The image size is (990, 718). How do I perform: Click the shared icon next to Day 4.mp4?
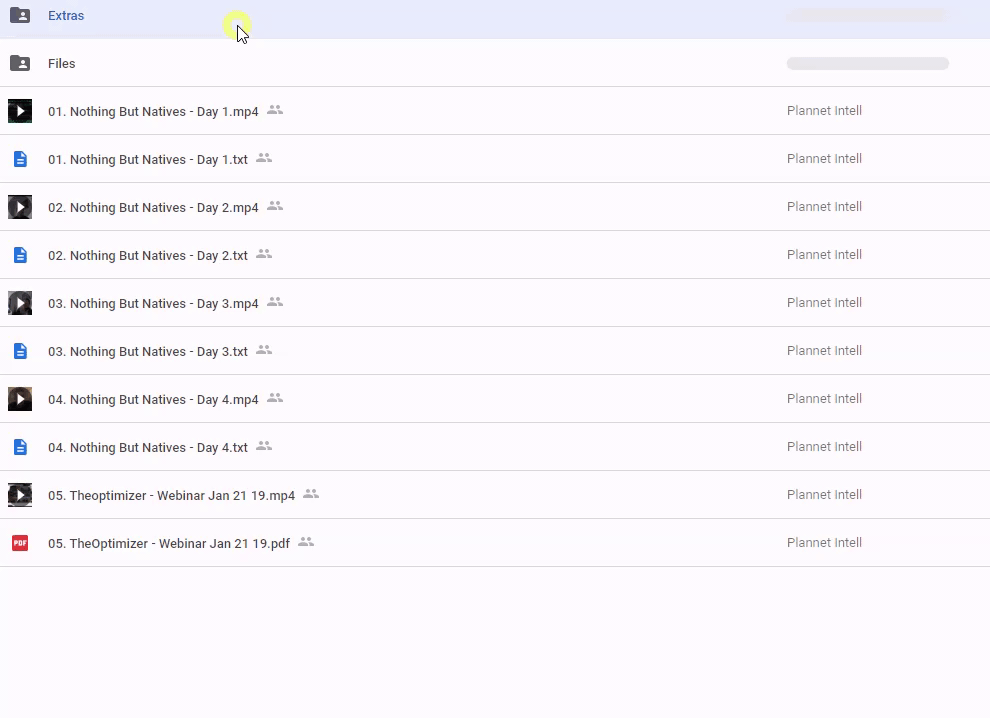(x=275, y=398)
